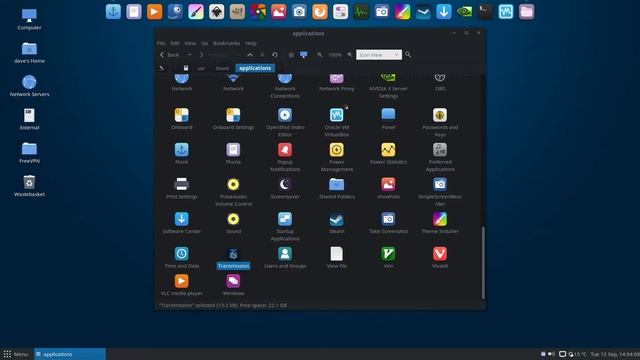Reload the current folder view
The image size is (640, 360).
275,55
